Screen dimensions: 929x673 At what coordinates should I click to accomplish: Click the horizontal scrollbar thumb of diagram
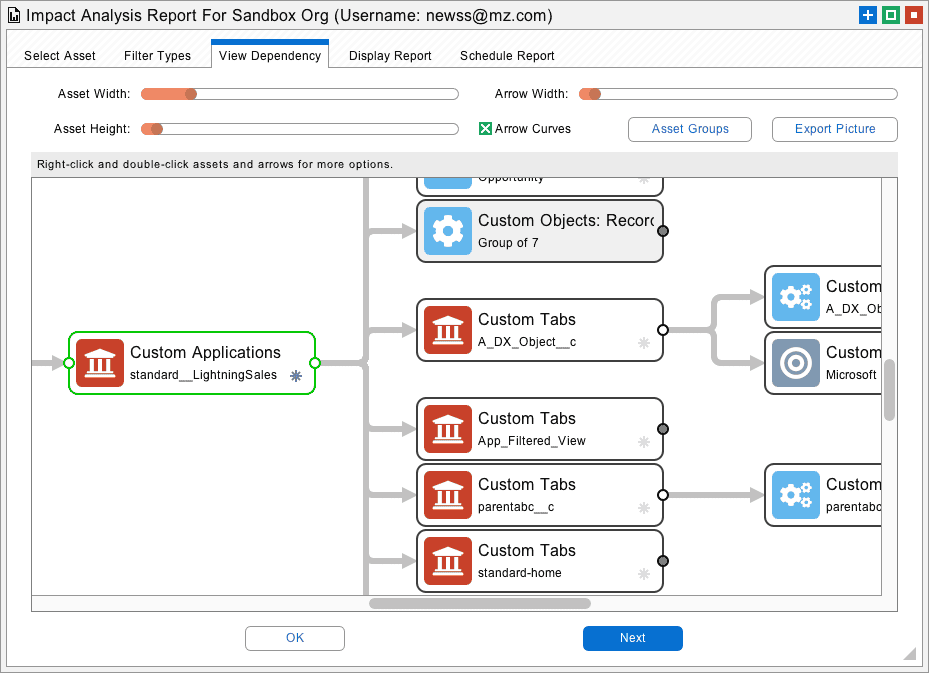pos(480,604)
